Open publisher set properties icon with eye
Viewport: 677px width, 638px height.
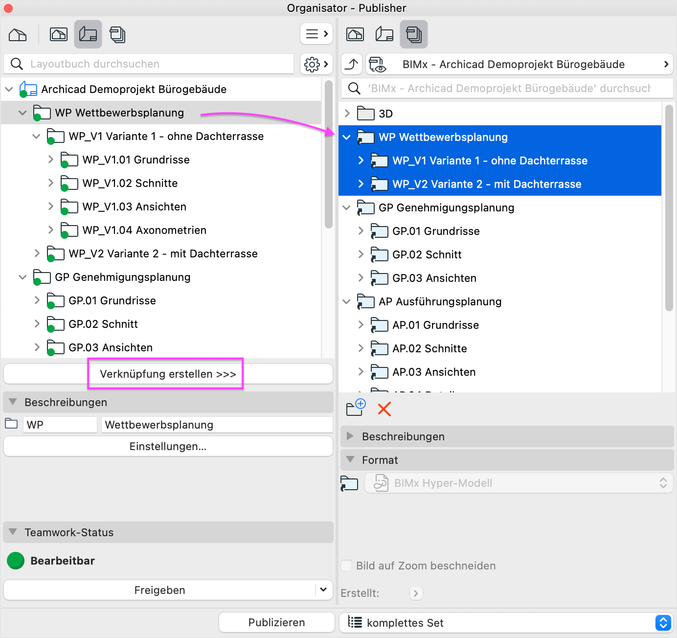click(x=377, y=64)
